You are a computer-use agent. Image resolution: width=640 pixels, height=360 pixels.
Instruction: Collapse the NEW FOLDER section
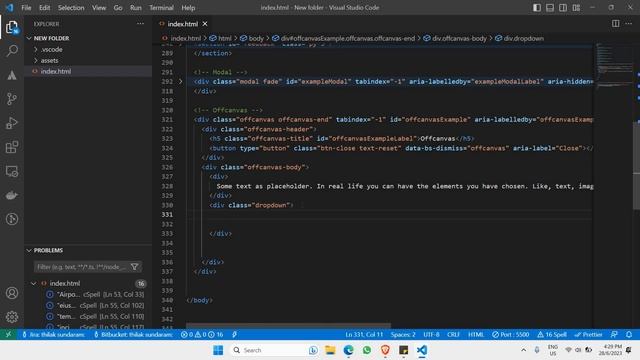click(x=51, y=38)
